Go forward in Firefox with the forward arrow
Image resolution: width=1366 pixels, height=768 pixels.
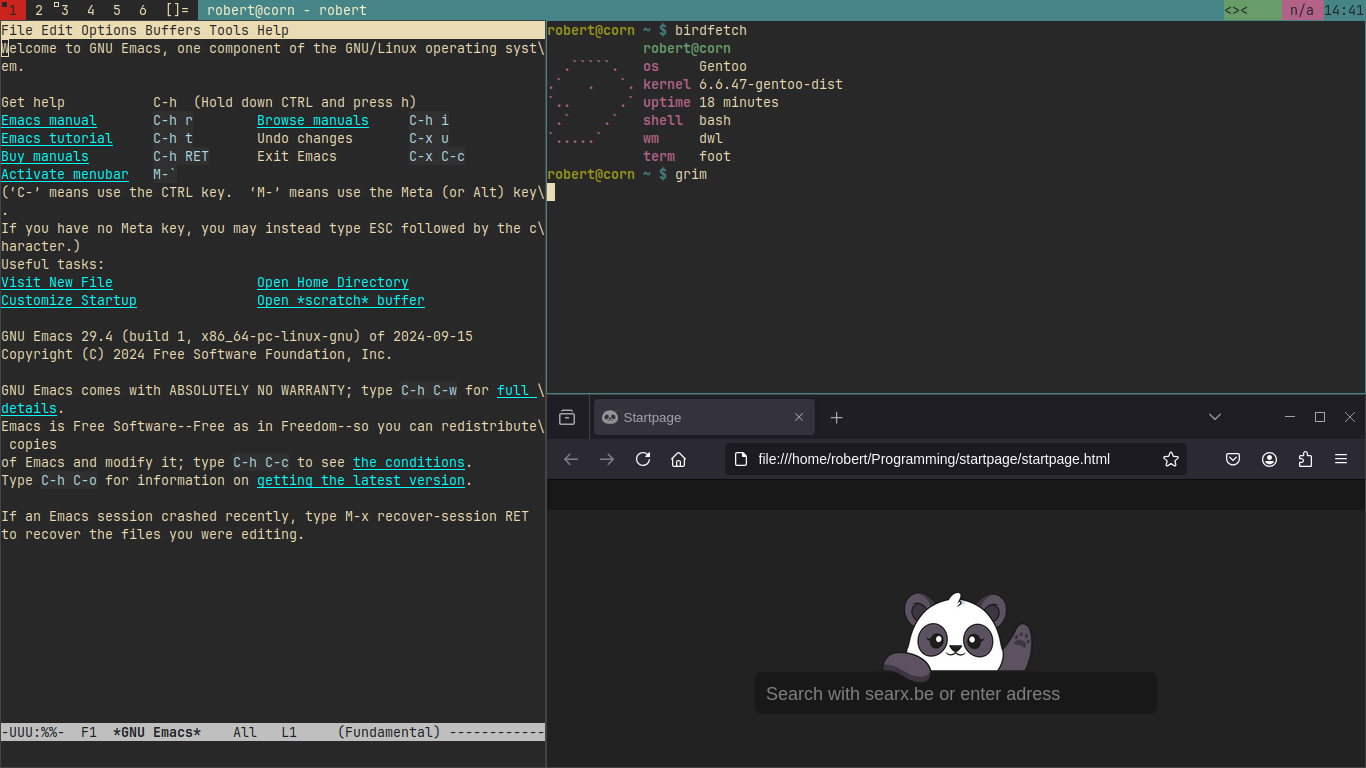point(607,459)
